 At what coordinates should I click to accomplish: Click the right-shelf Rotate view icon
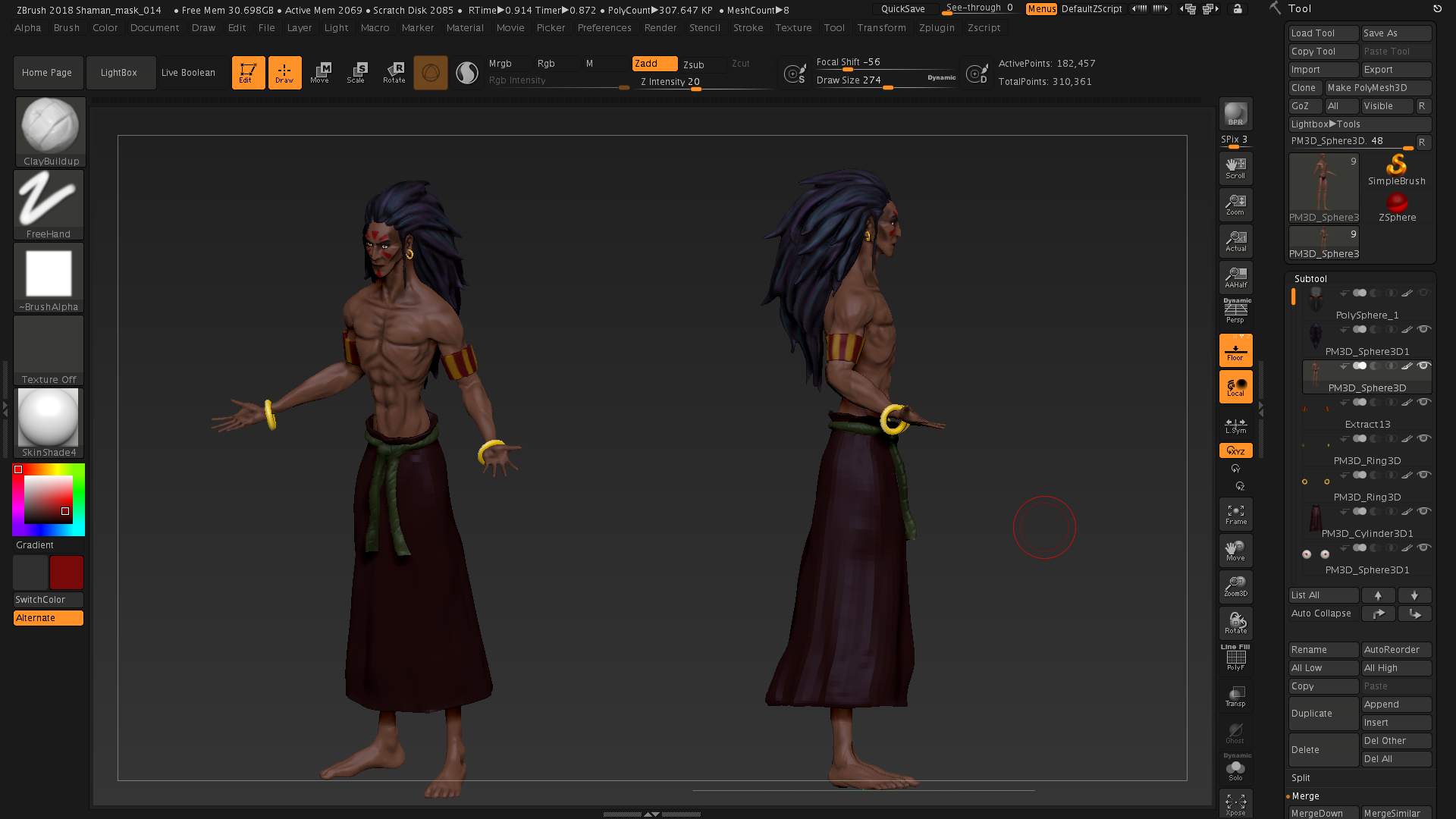(x=1235, y=623)
